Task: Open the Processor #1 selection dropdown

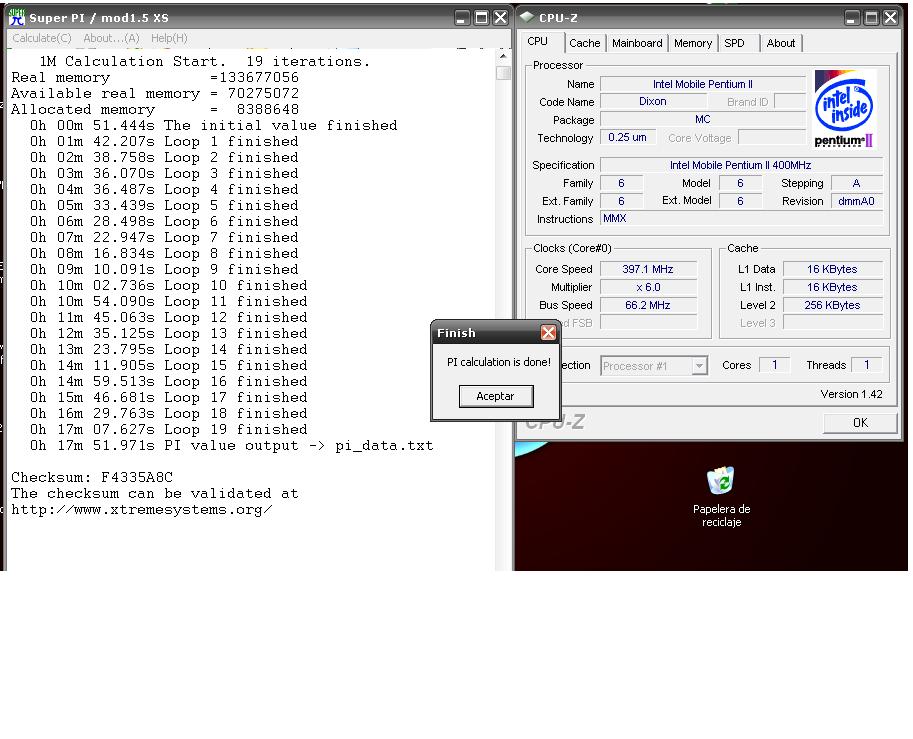Action: tap(654, 366)
